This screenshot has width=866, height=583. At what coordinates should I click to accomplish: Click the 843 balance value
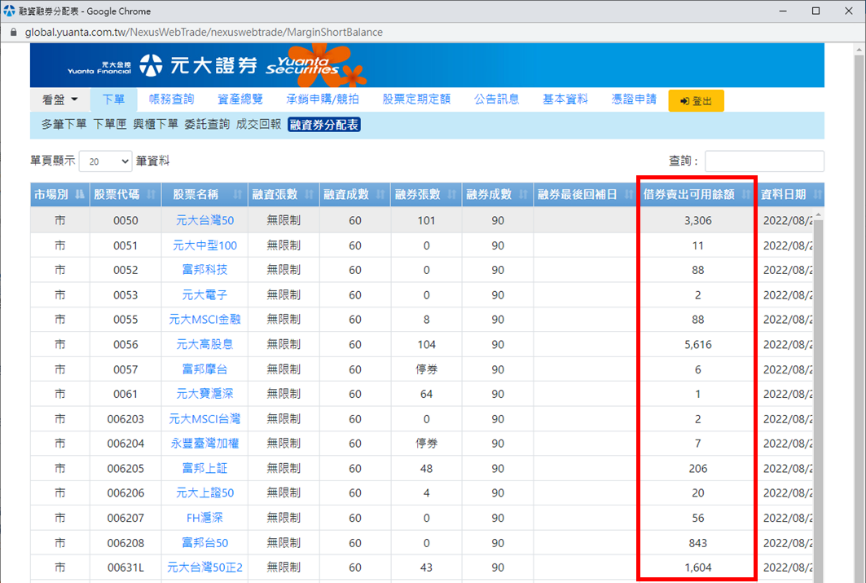[698, 543]
